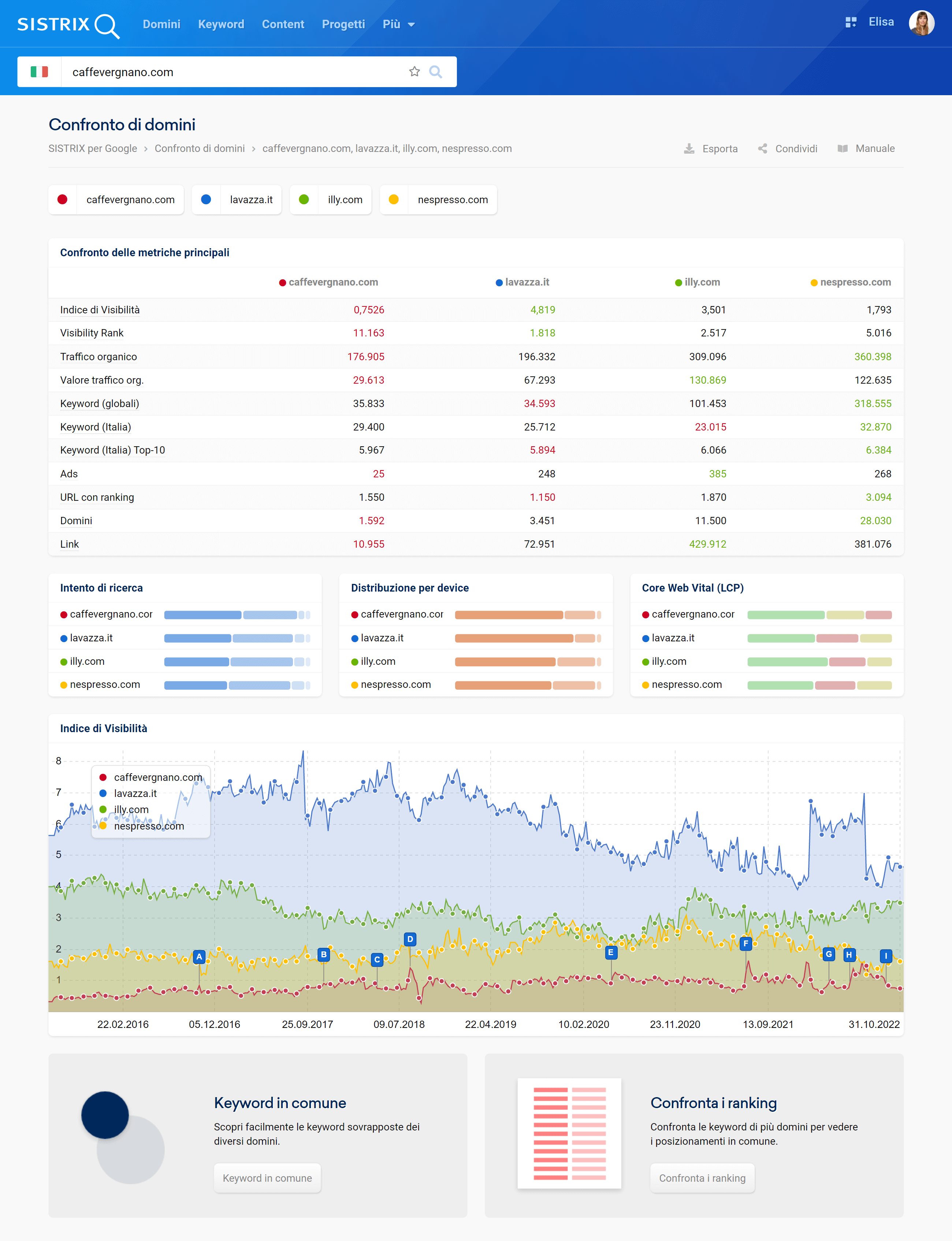952x1241 pixels.
Task: Click the Confronta i ranking list thumbnail
Action: click(x=569, y=1133)
